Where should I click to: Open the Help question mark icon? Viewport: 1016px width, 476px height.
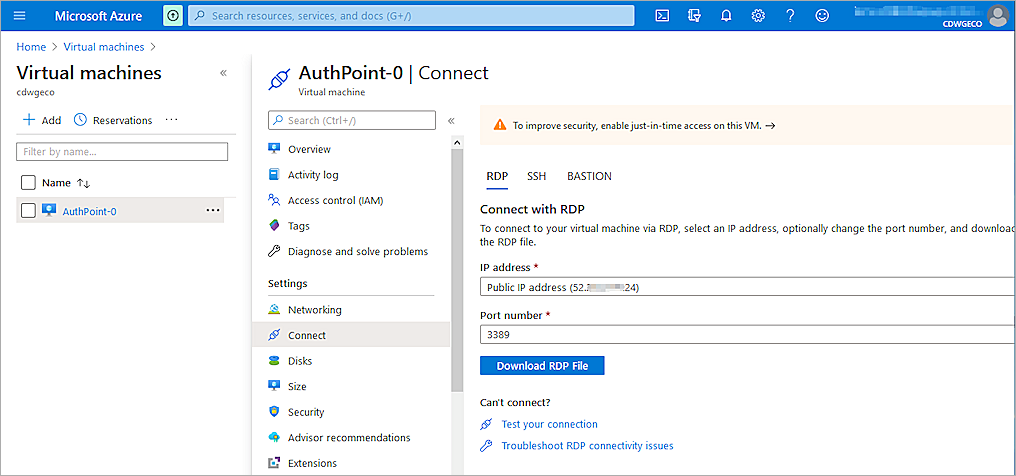coord(790,16)
